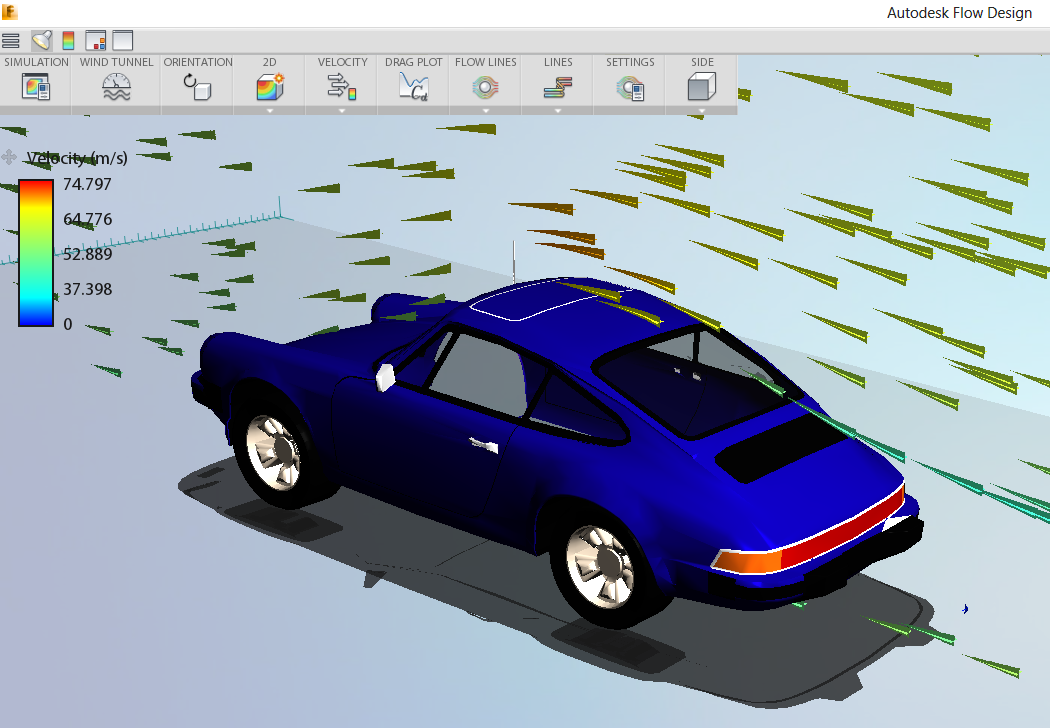Toggle the scene lighting lamp icon
Screen dimensions: 1050x728
pyautogui.click(x=41, y=40)
